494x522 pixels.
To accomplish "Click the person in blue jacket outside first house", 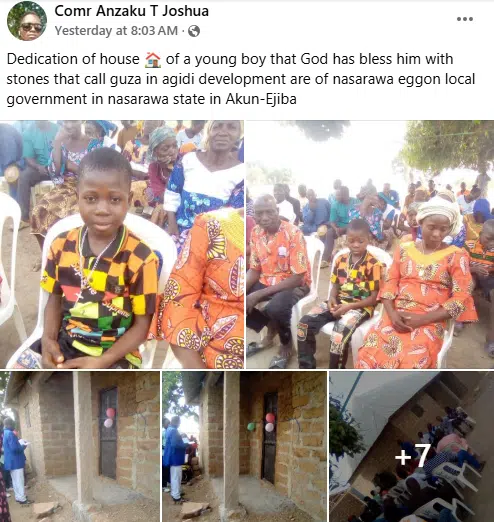I will (x=14, y=460).
